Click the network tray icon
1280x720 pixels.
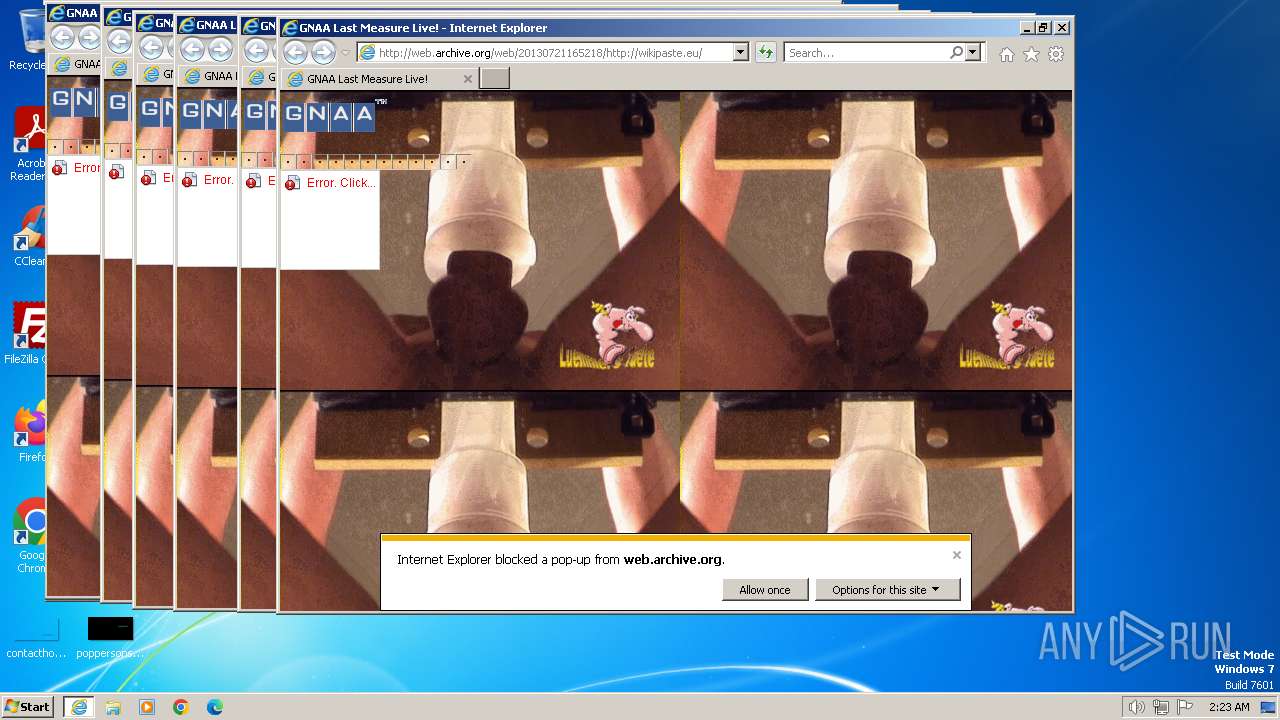point(1161,707)
